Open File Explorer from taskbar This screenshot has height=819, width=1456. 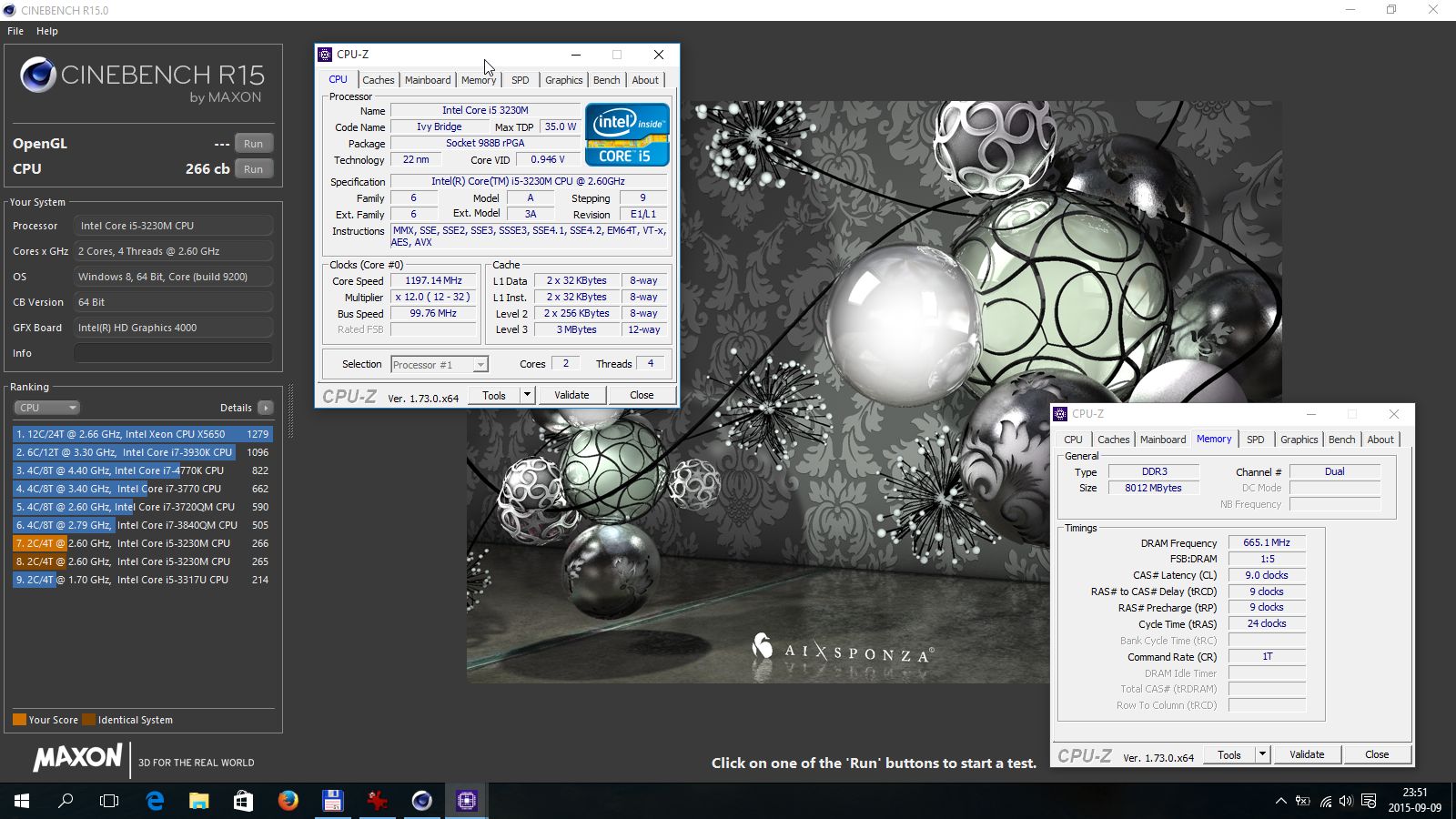[198, 801]
